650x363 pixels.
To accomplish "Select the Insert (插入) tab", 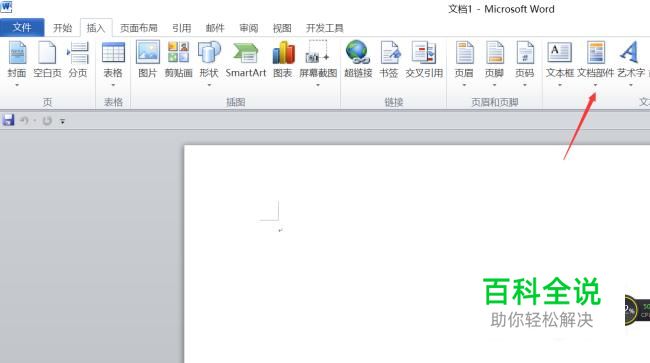I will click(96, 28).
